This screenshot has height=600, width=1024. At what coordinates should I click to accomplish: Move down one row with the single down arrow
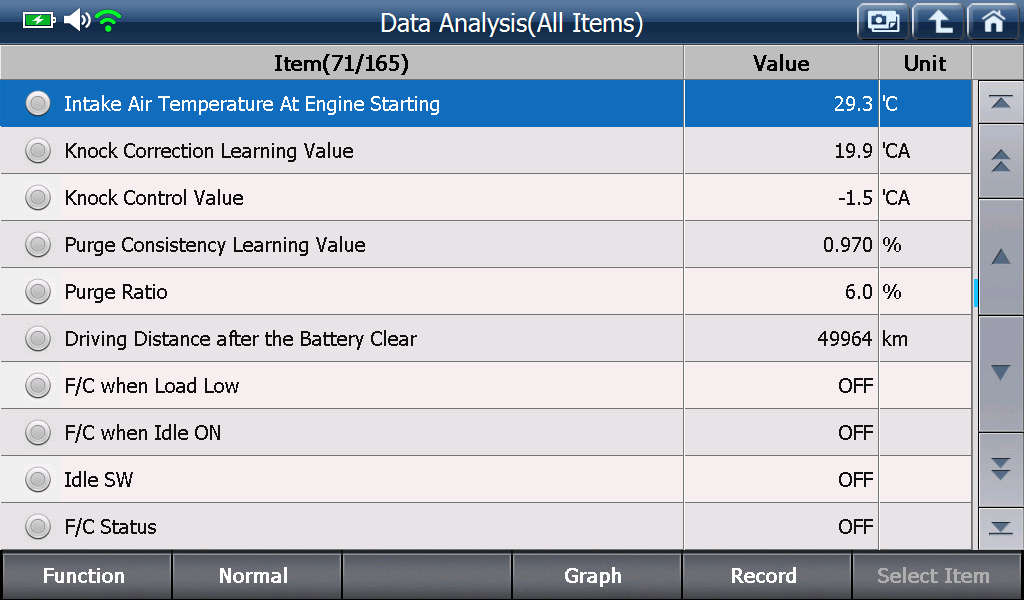1000,373
